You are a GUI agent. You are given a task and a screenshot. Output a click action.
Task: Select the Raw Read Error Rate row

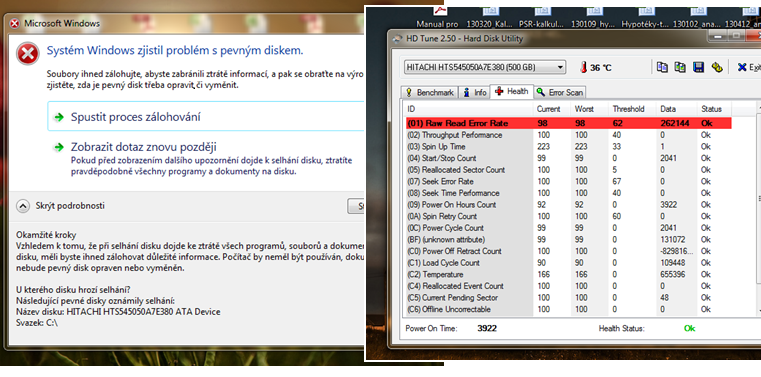click(568, 123)
